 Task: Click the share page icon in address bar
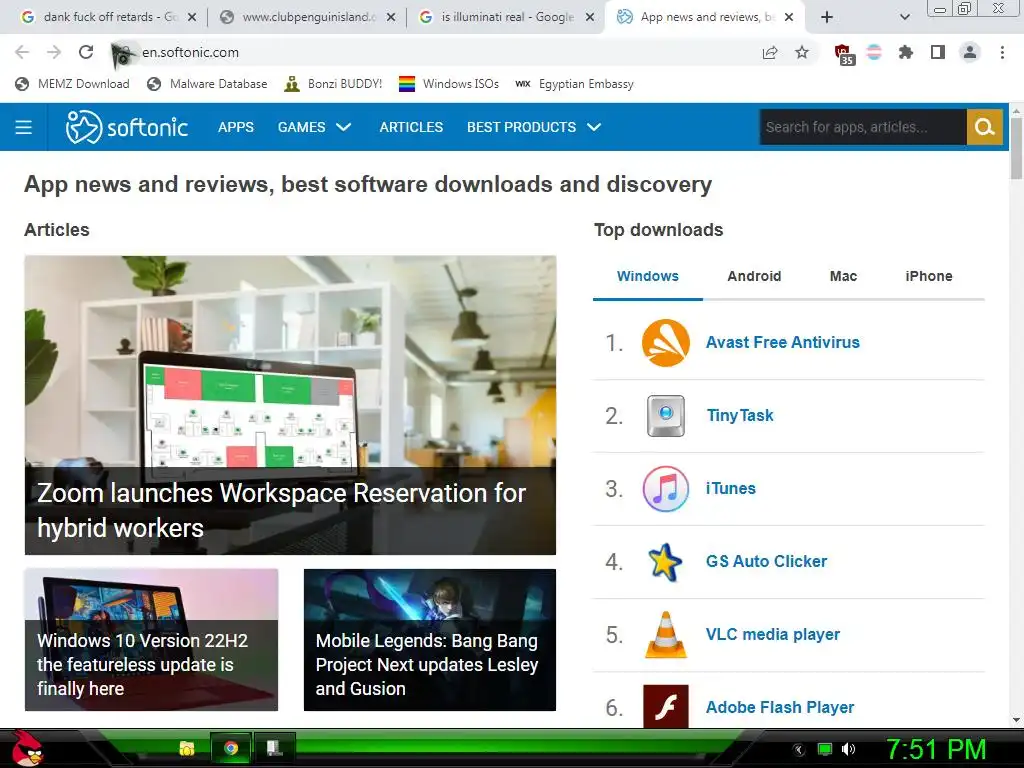tap(770, 52)
